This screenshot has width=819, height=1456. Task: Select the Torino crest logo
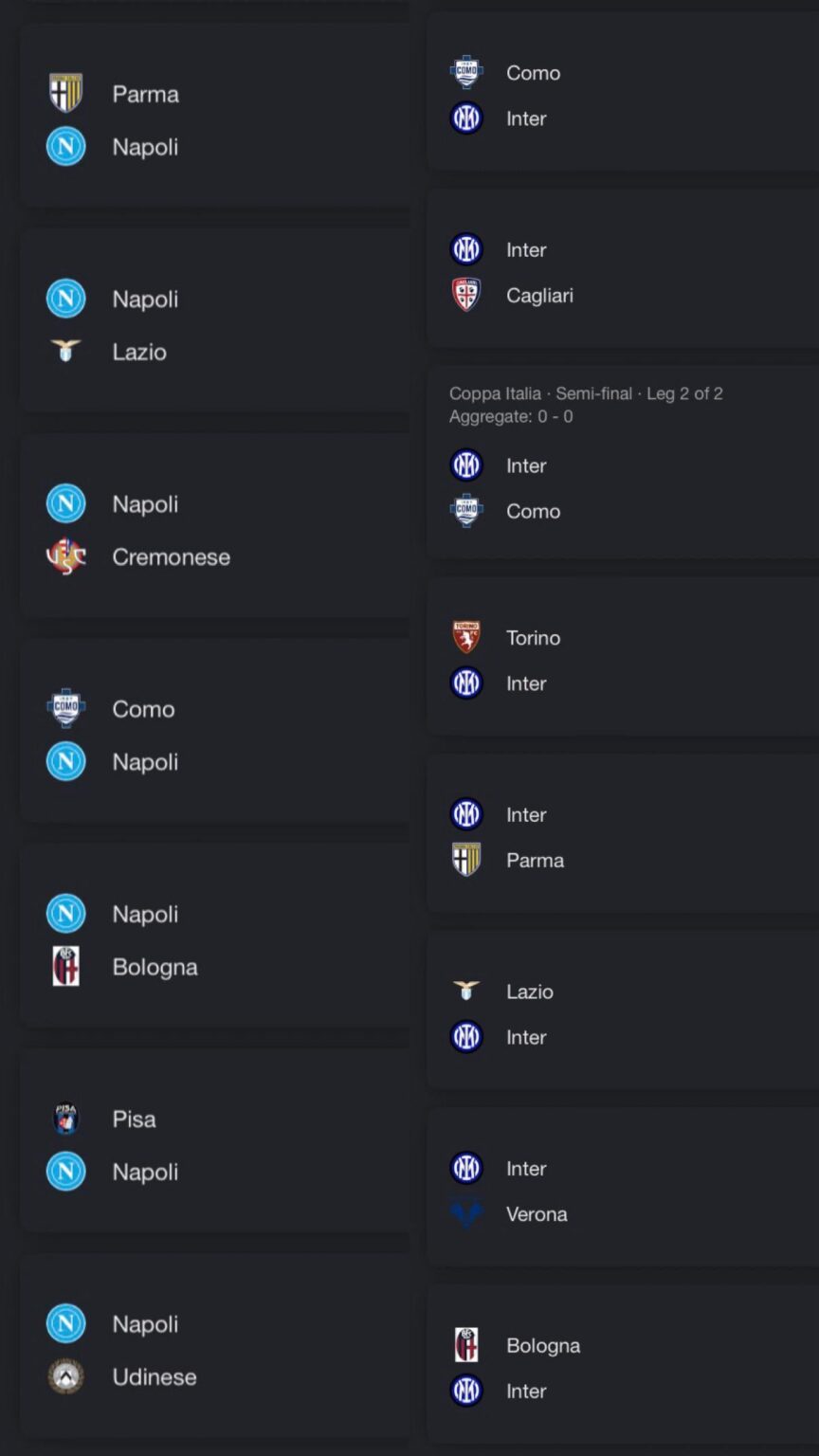pyautogui.click(x=466, y=637)
